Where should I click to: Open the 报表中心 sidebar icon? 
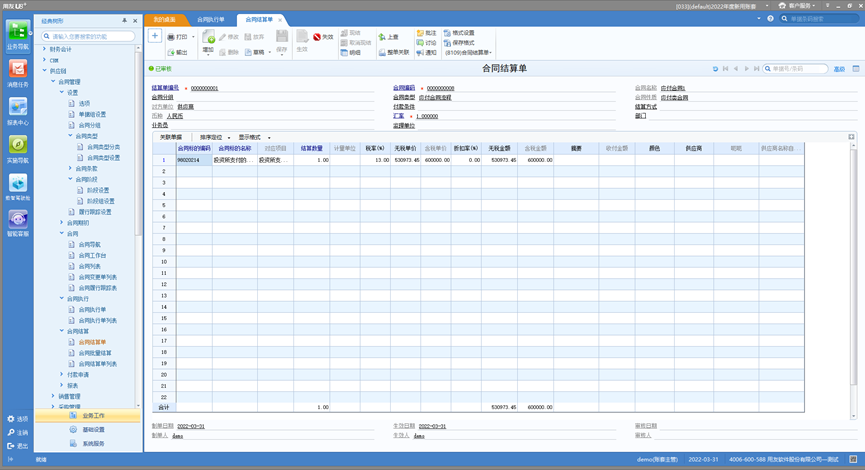click(18, 107)
